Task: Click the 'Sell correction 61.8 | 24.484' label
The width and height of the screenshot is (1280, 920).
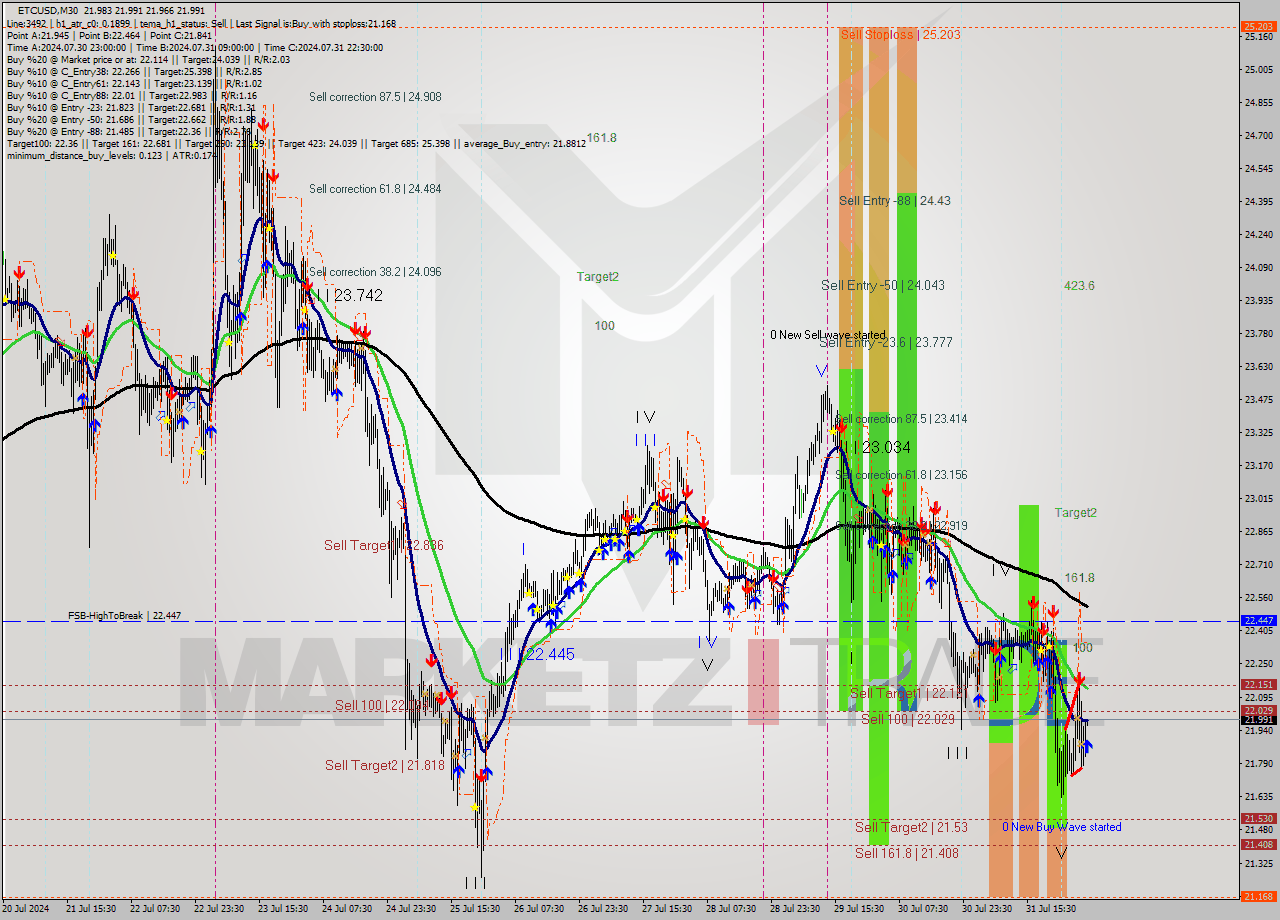Action: (375, 188)
